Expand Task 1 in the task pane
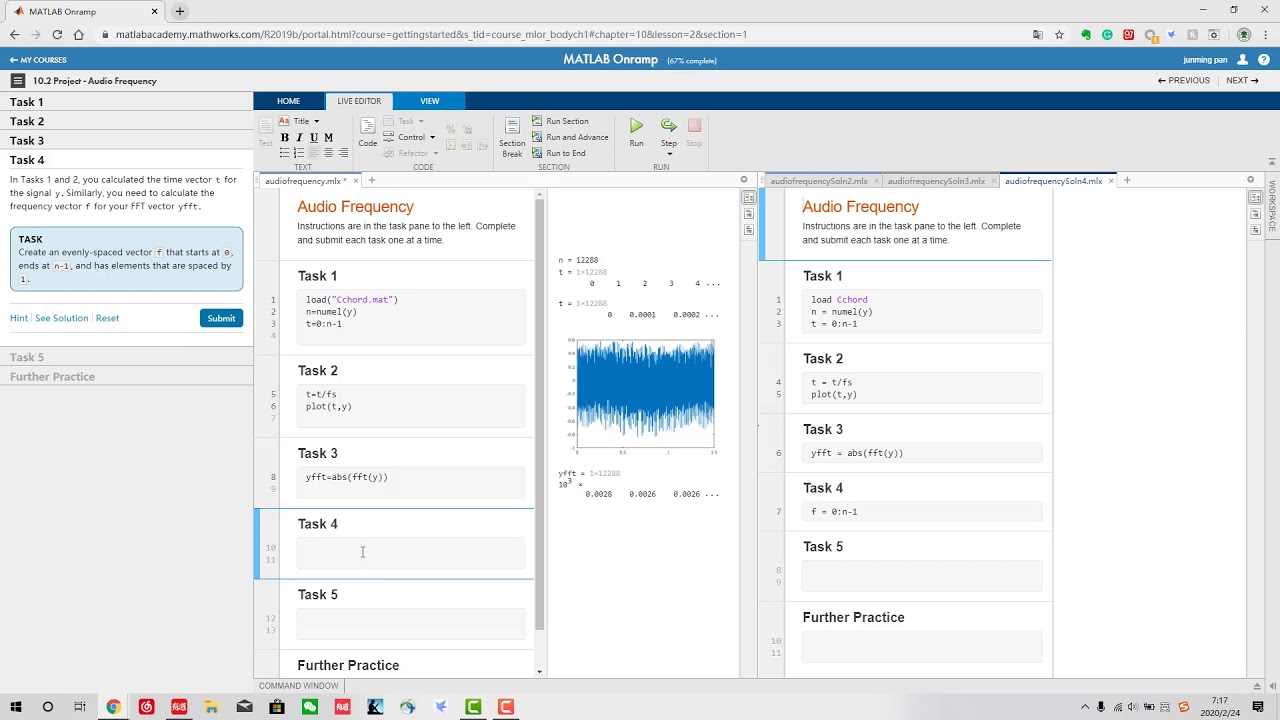Viewport: 1280px width, 720px height. click(x=126, y=102)
